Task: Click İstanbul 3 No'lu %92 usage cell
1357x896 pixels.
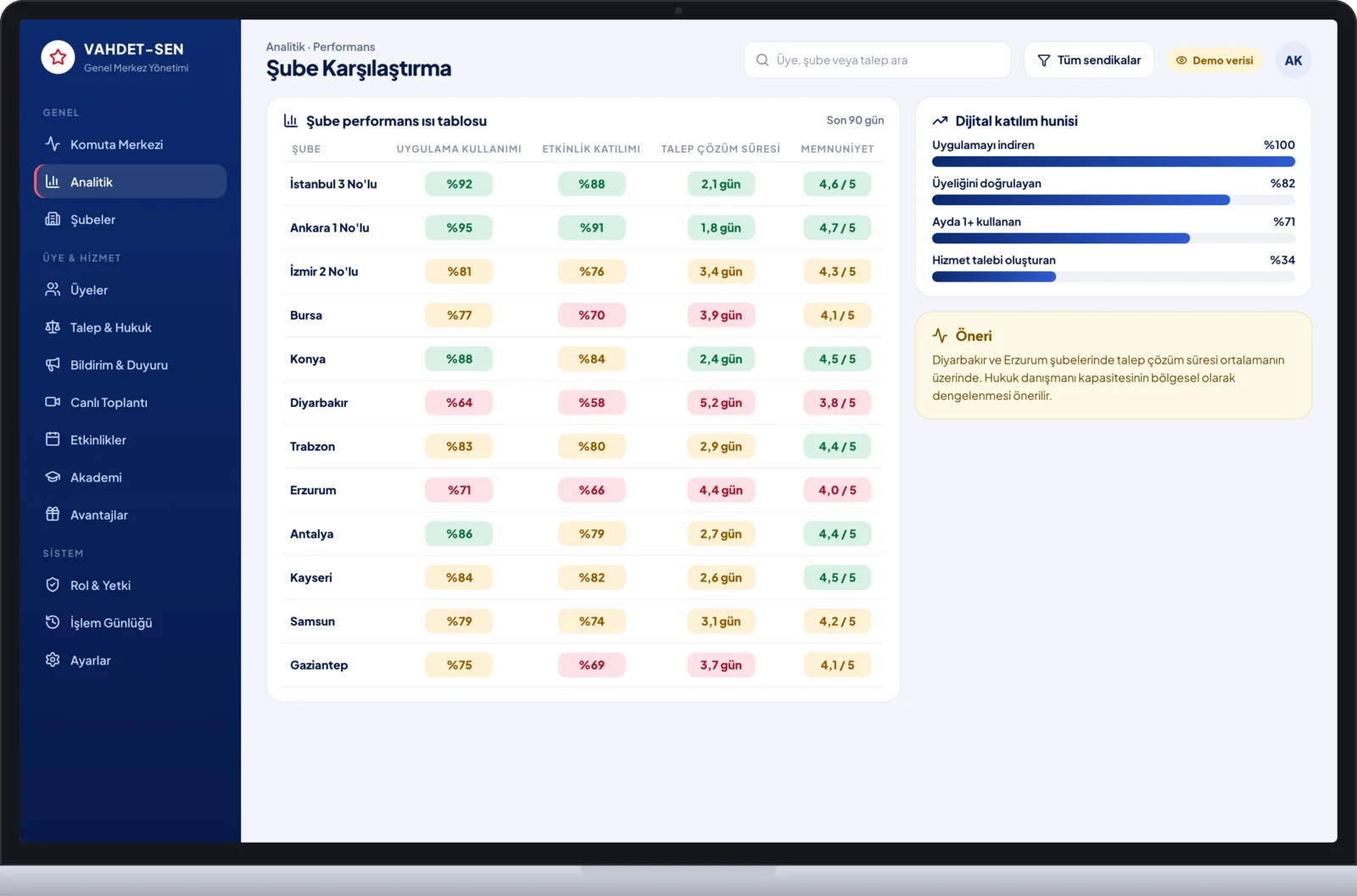Action: pos(459,184)
